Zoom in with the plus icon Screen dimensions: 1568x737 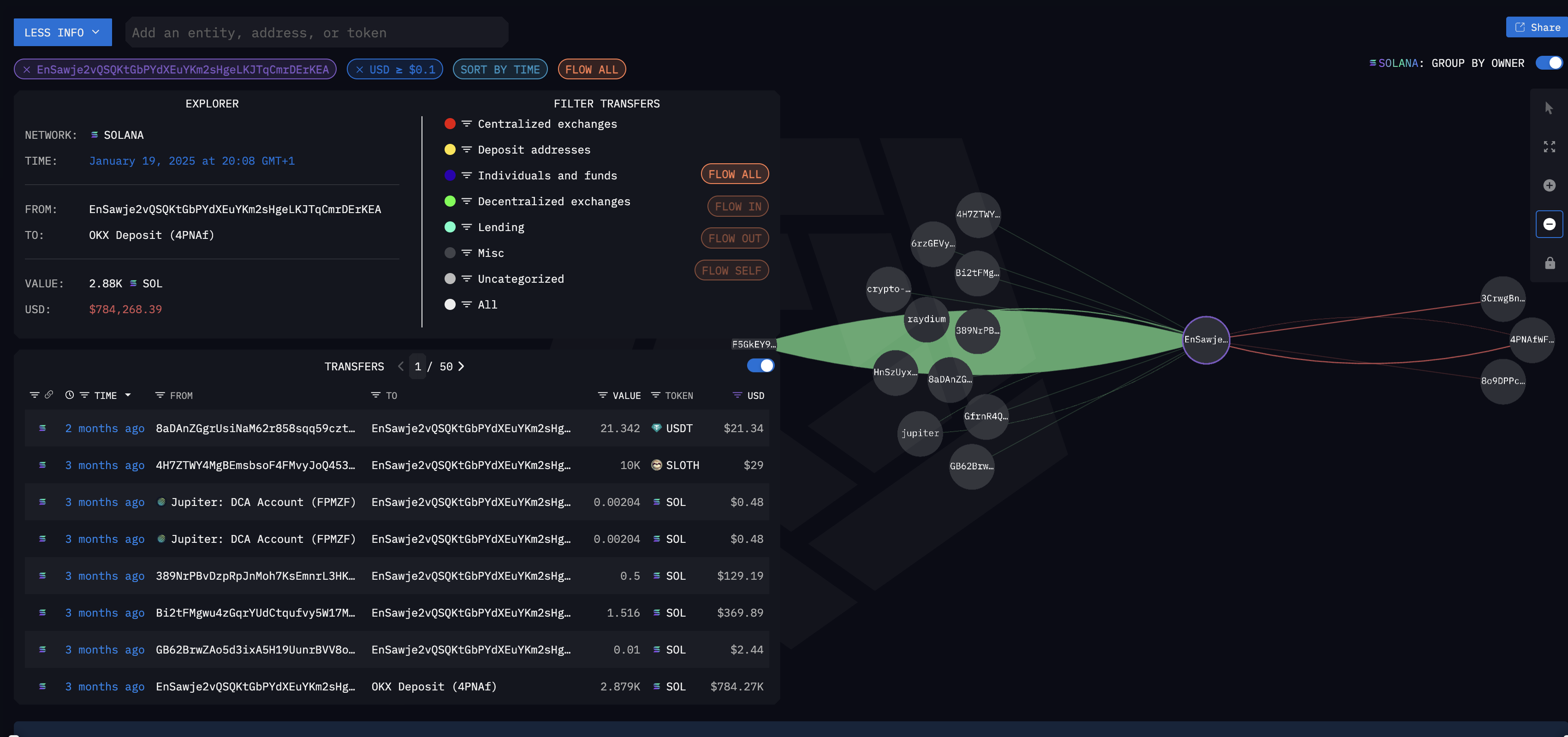1549,185
